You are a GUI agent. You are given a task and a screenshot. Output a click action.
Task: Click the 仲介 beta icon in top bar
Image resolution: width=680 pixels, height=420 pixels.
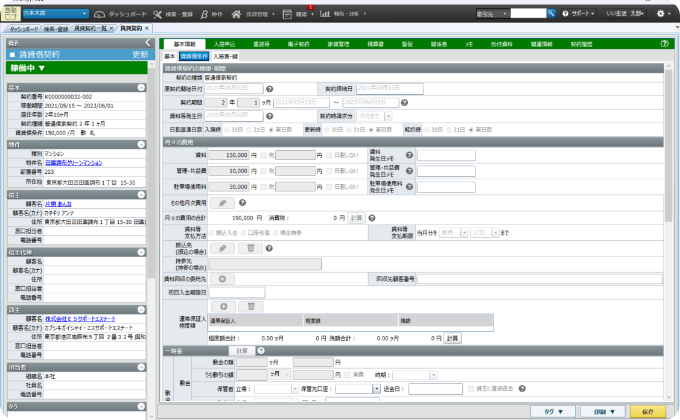[204, 14]
